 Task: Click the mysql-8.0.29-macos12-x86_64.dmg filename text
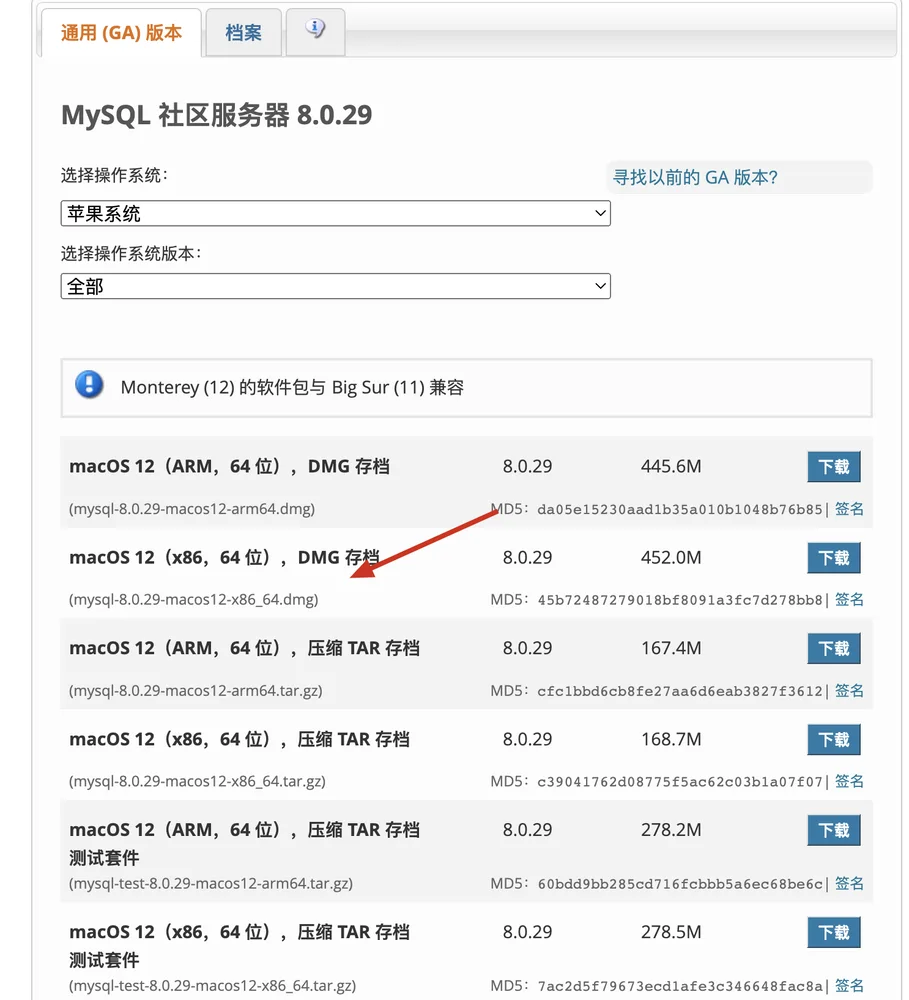pyautogui.click(x=193, y=599)
